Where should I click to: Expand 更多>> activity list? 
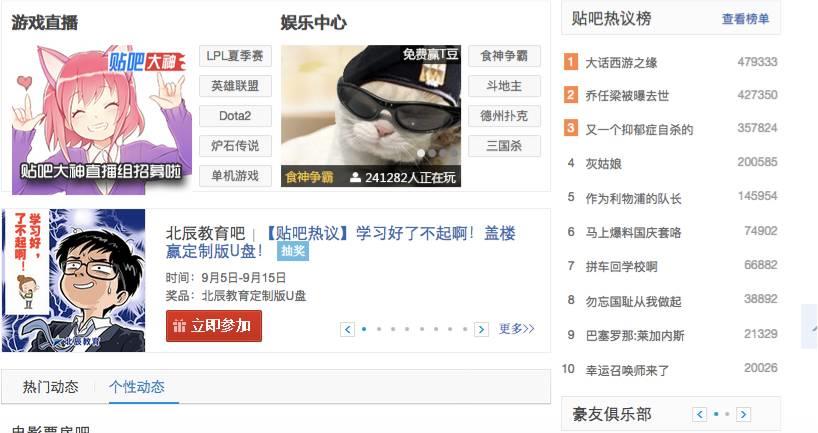[516, 329]
